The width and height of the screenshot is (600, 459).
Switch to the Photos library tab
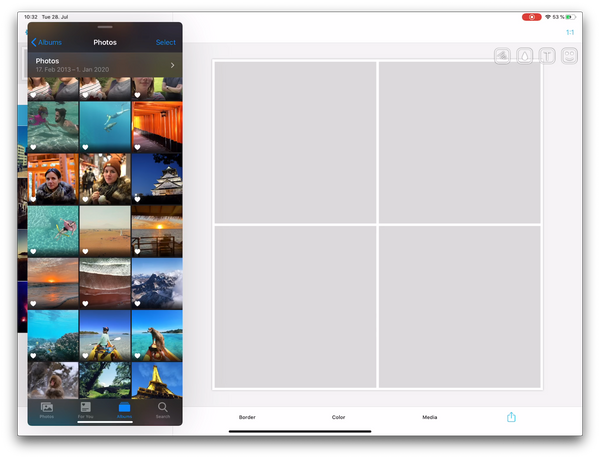(x=46, y=409)
